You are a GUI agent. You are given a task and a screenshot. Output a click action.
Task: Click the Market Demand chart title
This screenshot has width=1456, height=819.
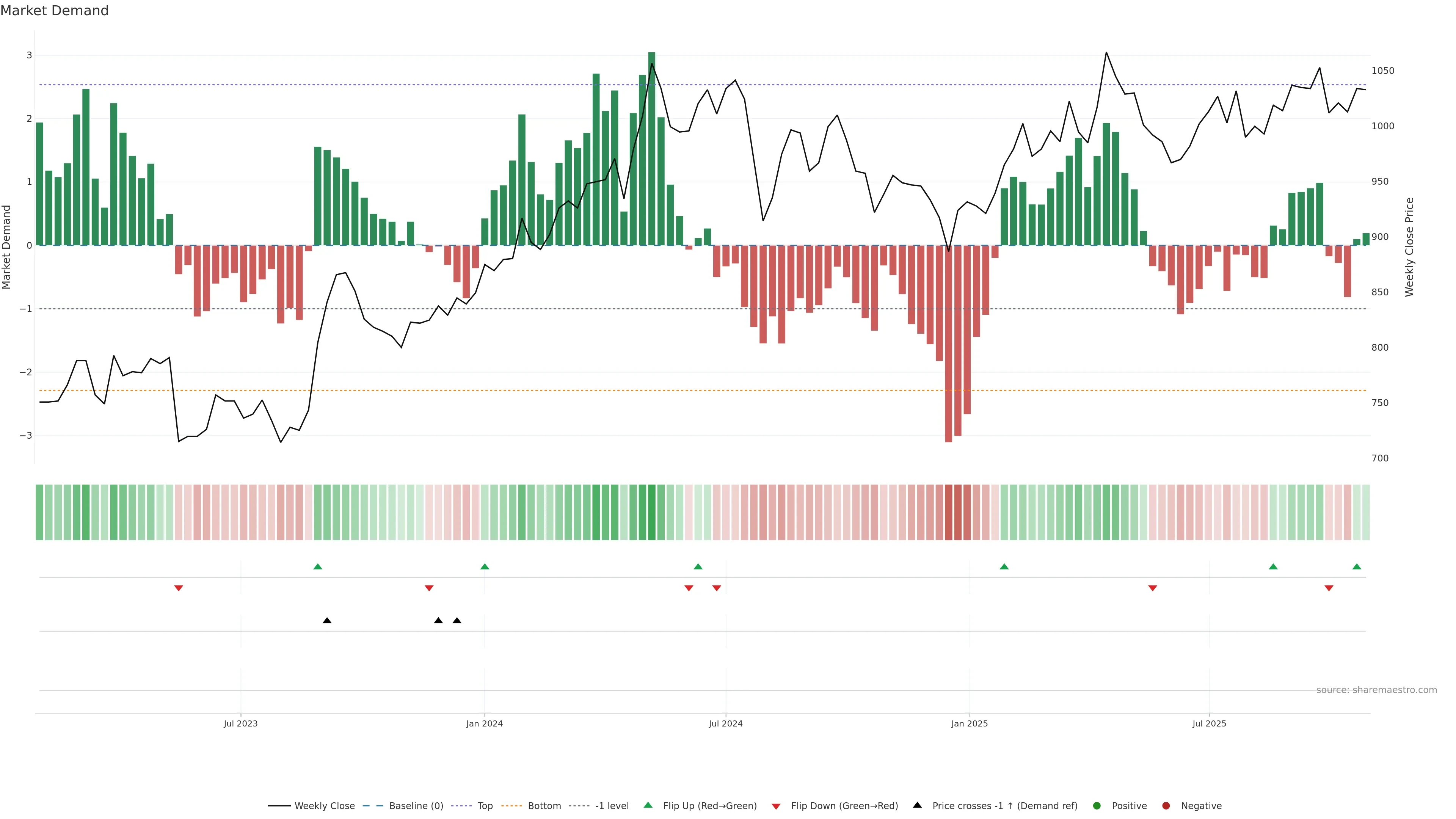54,11
